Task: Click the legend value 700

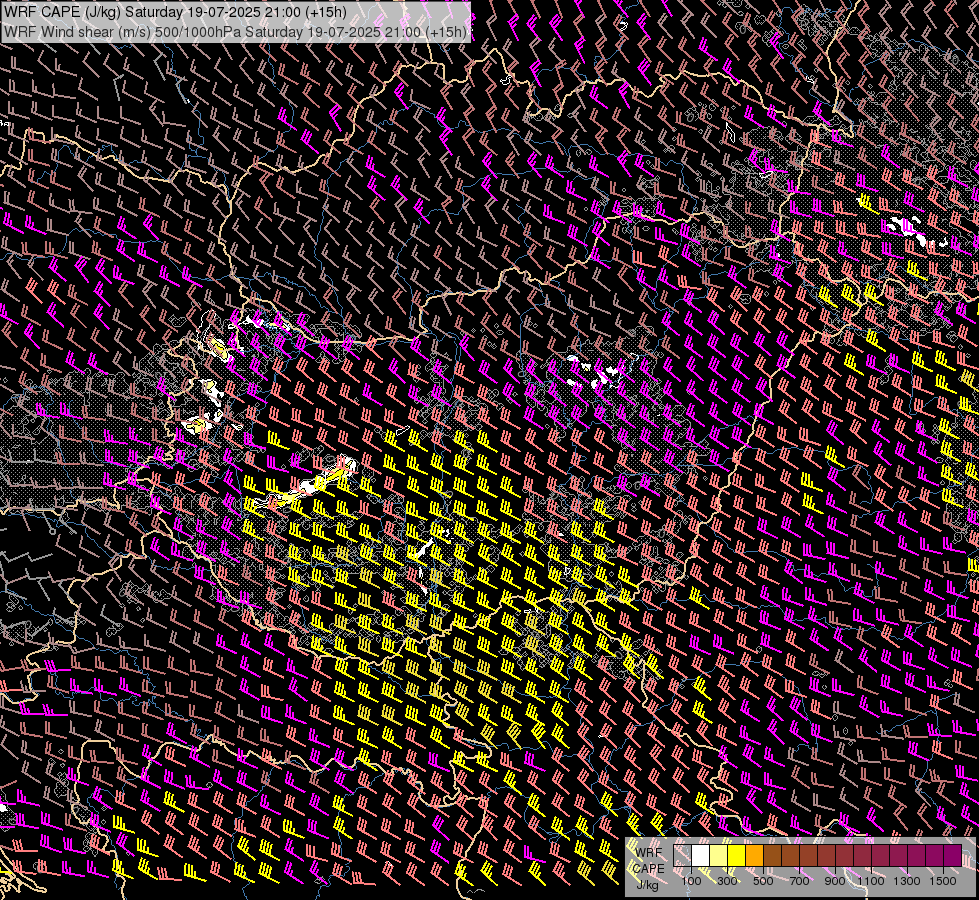Action: pyautogui.click(x=799, y=881)
